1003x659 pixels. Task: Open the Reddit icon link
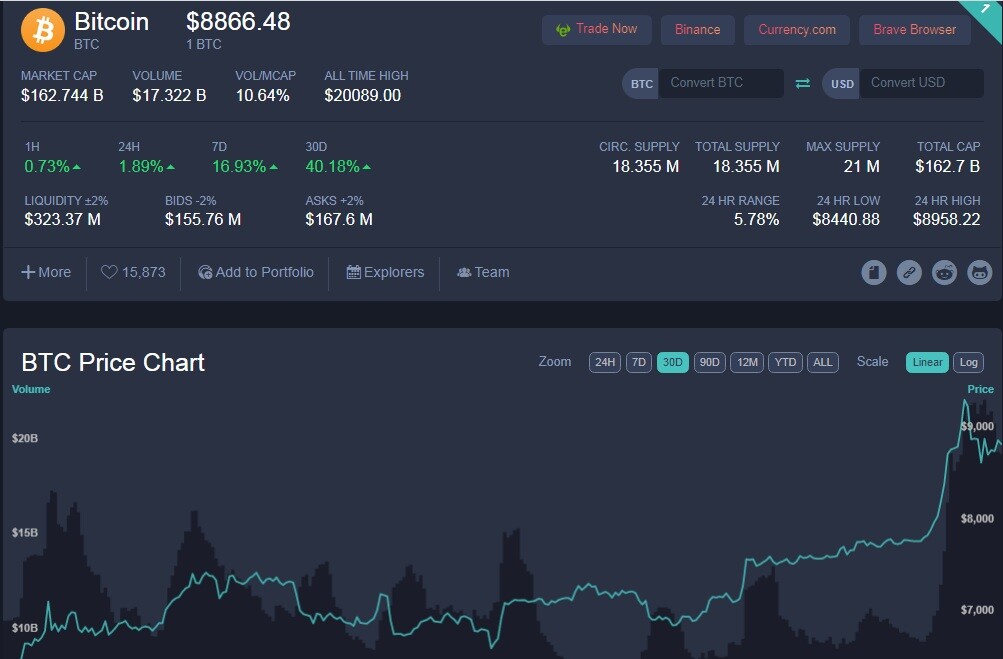pyautogui.click(x=944, y=273)
